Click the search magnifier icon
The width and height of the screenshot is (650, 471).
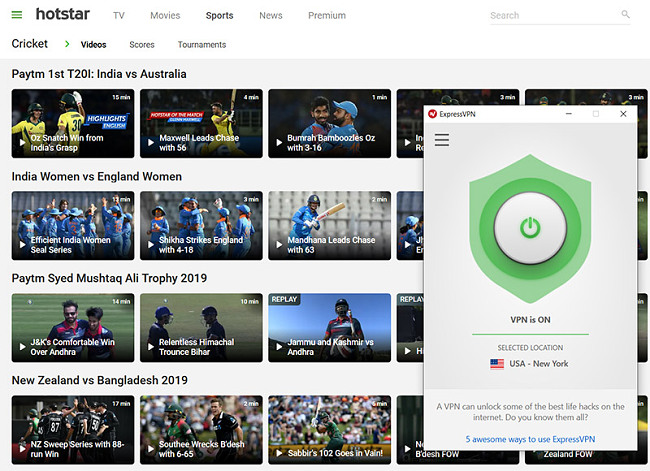pyautogui.click(x=626, y=15)
